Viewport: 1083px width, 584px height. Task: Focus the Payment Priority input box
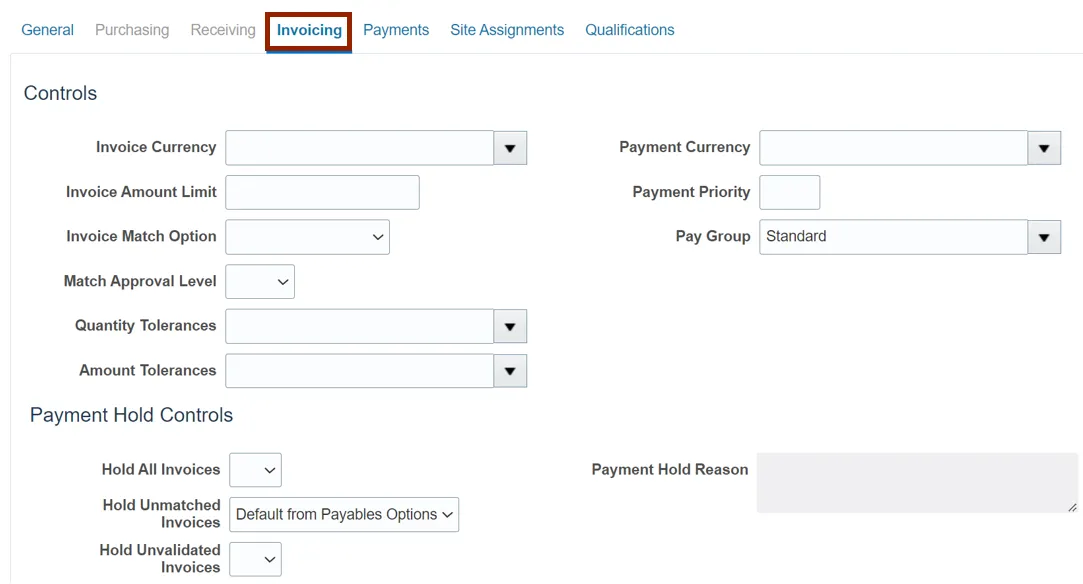tap(789, 192)
